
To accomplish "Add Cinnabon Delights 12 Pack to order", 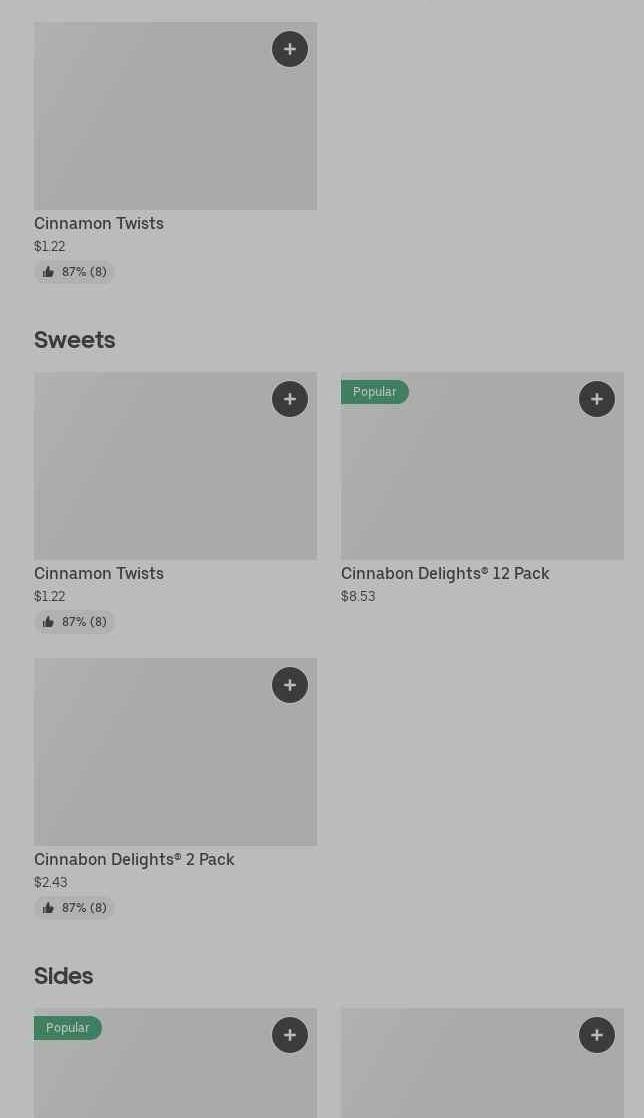I will 597,399.
